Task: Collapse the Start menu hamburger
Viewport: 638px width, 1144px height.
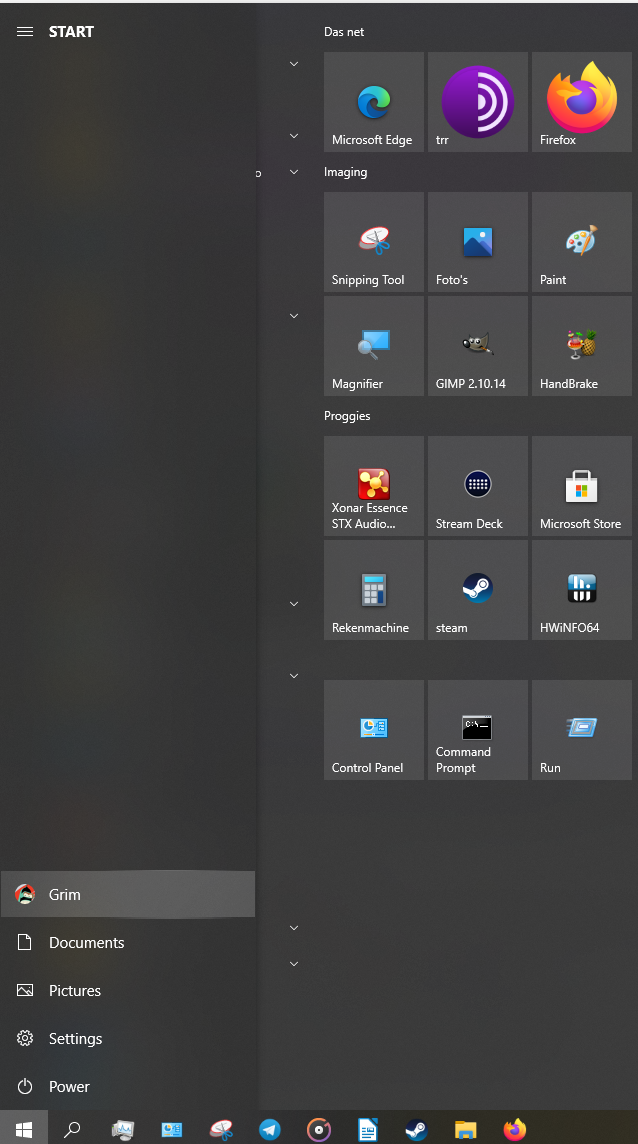Action: 25,31
